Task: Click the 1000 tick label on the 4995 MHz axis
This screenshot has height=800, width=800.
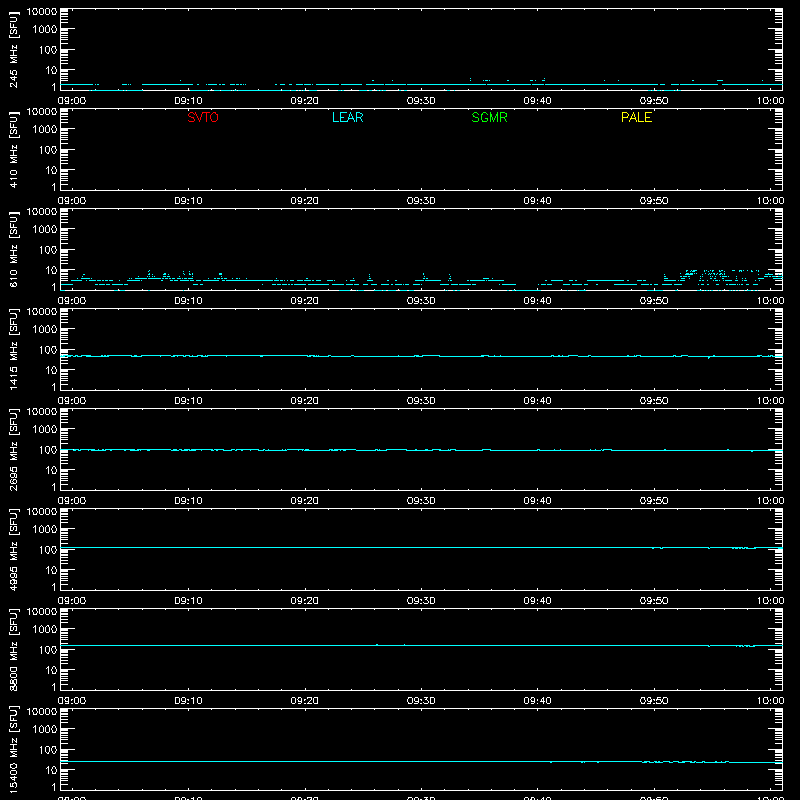Action: coord(45,530)
